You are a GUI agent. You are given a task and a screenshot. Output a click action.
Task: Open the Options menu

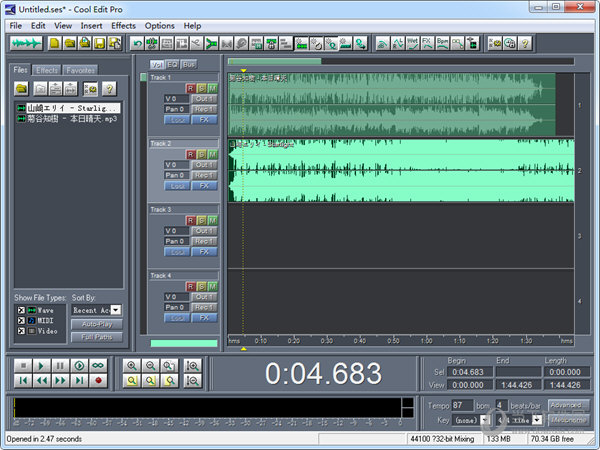(160, 26)
